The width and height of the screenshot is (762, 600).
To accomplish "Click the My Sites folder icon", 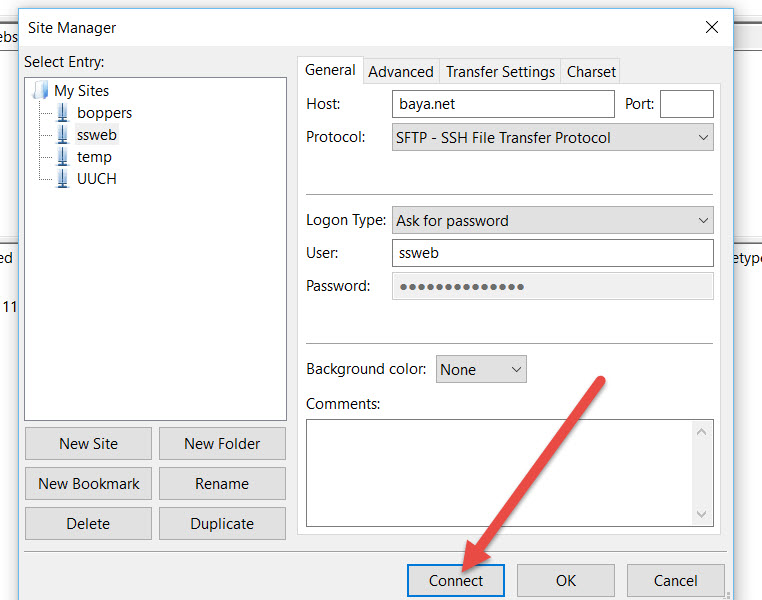I will click(40, 91).
